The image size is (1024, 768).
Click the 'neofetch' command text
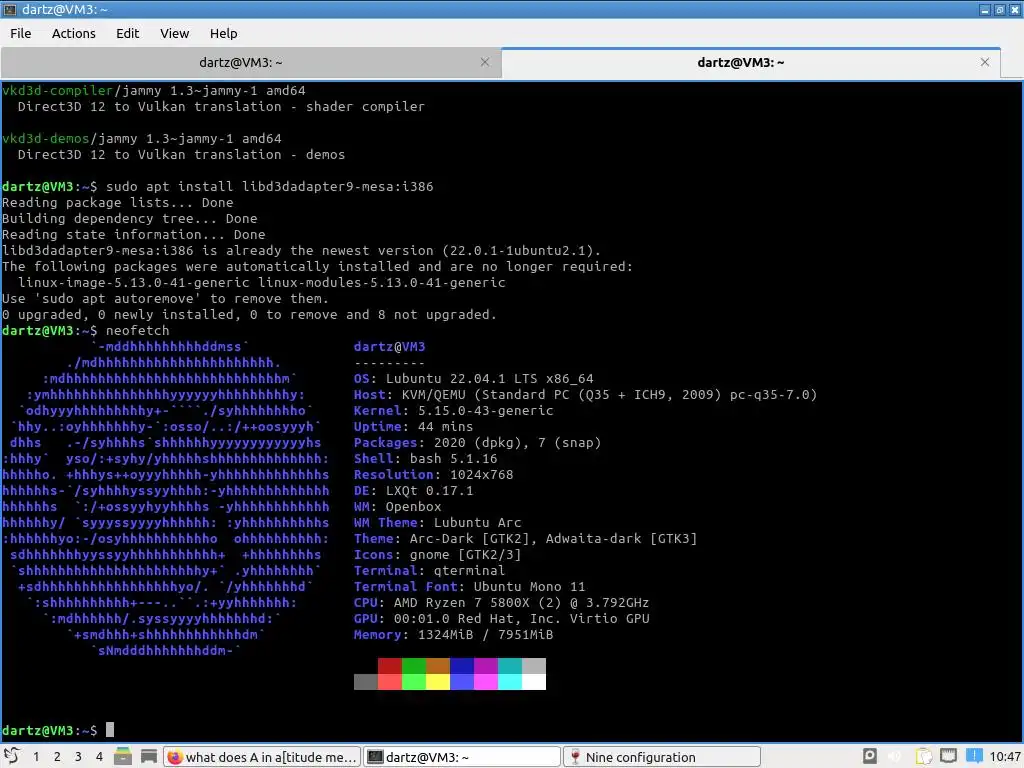pos(137,330)
